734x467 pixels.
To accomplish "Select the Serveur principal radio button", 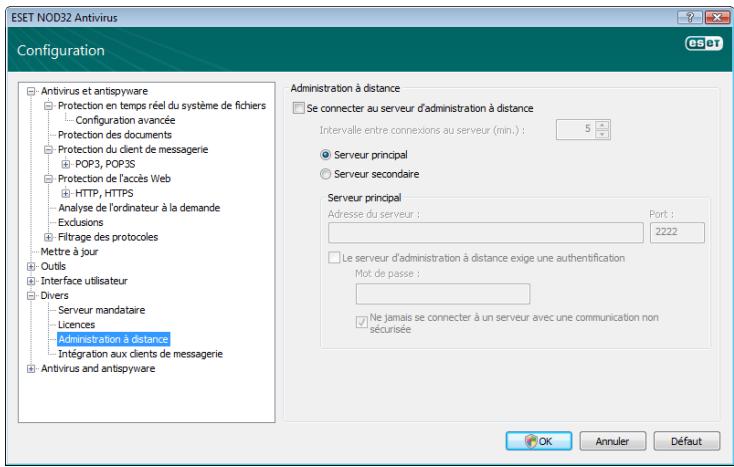I will click(325, 155).
